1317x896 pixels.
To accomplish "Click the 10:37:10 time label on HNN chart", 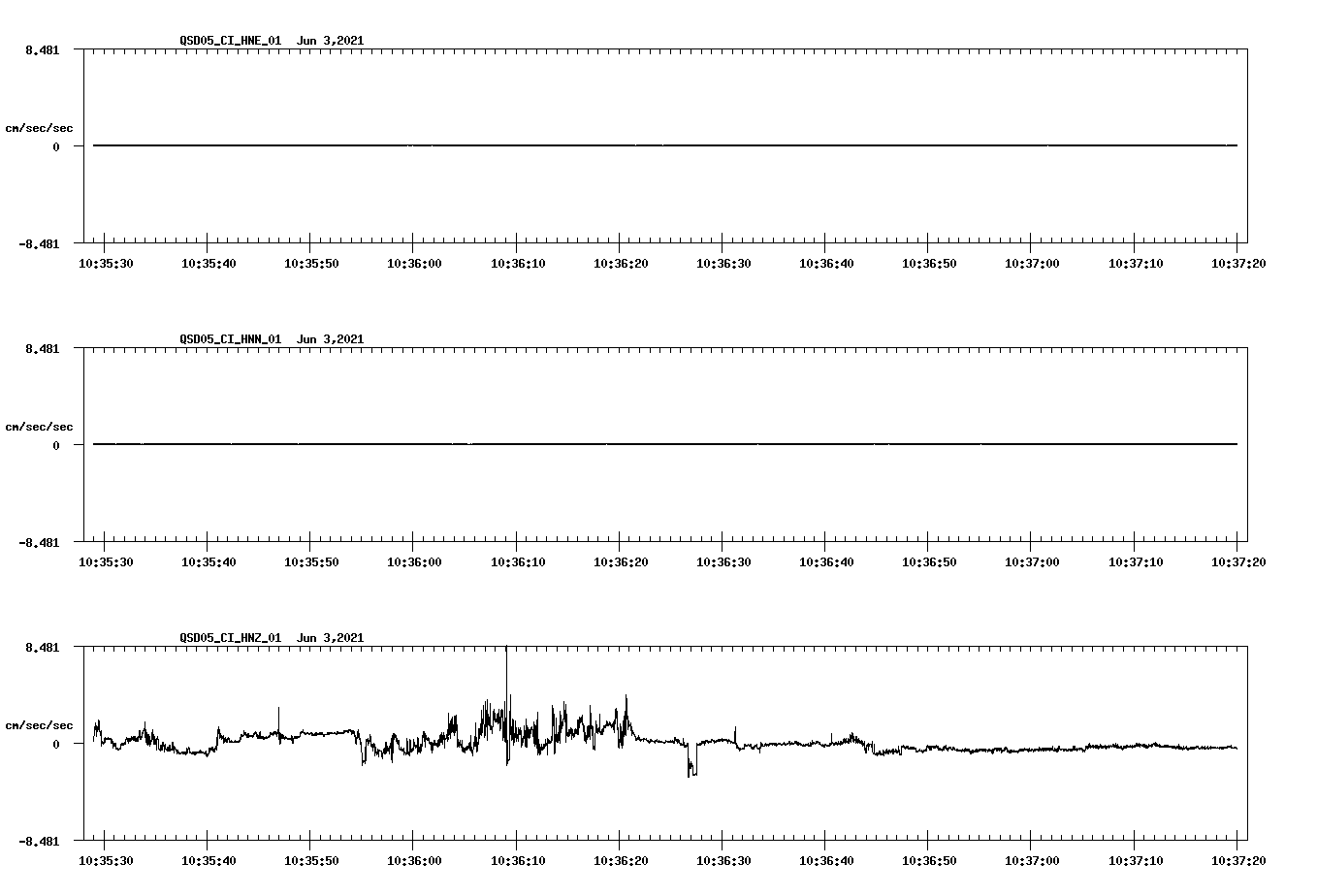I will pos(1135,561).
